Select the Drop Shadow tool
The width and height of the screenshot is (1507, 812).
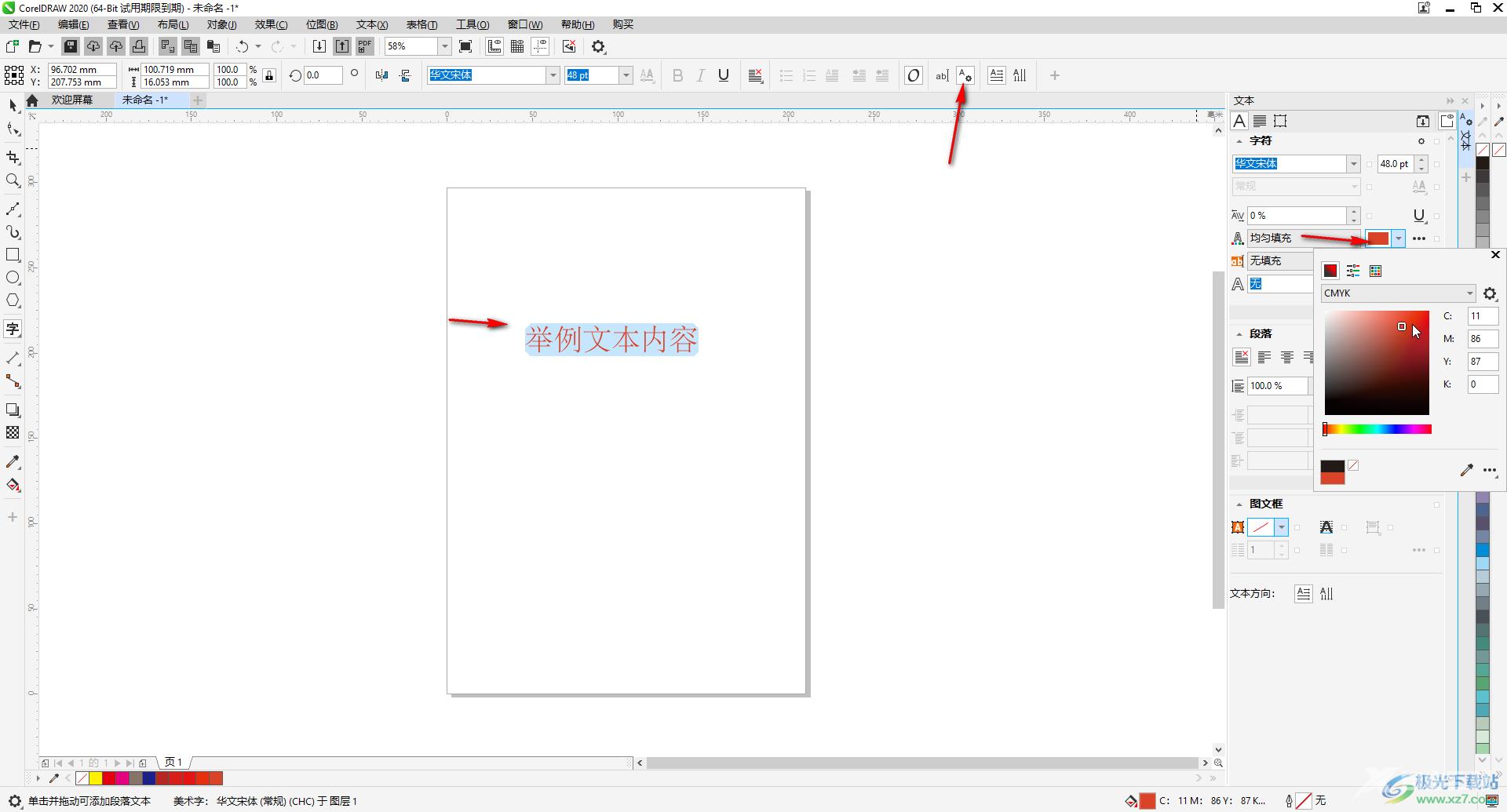[x=13, y=410]
